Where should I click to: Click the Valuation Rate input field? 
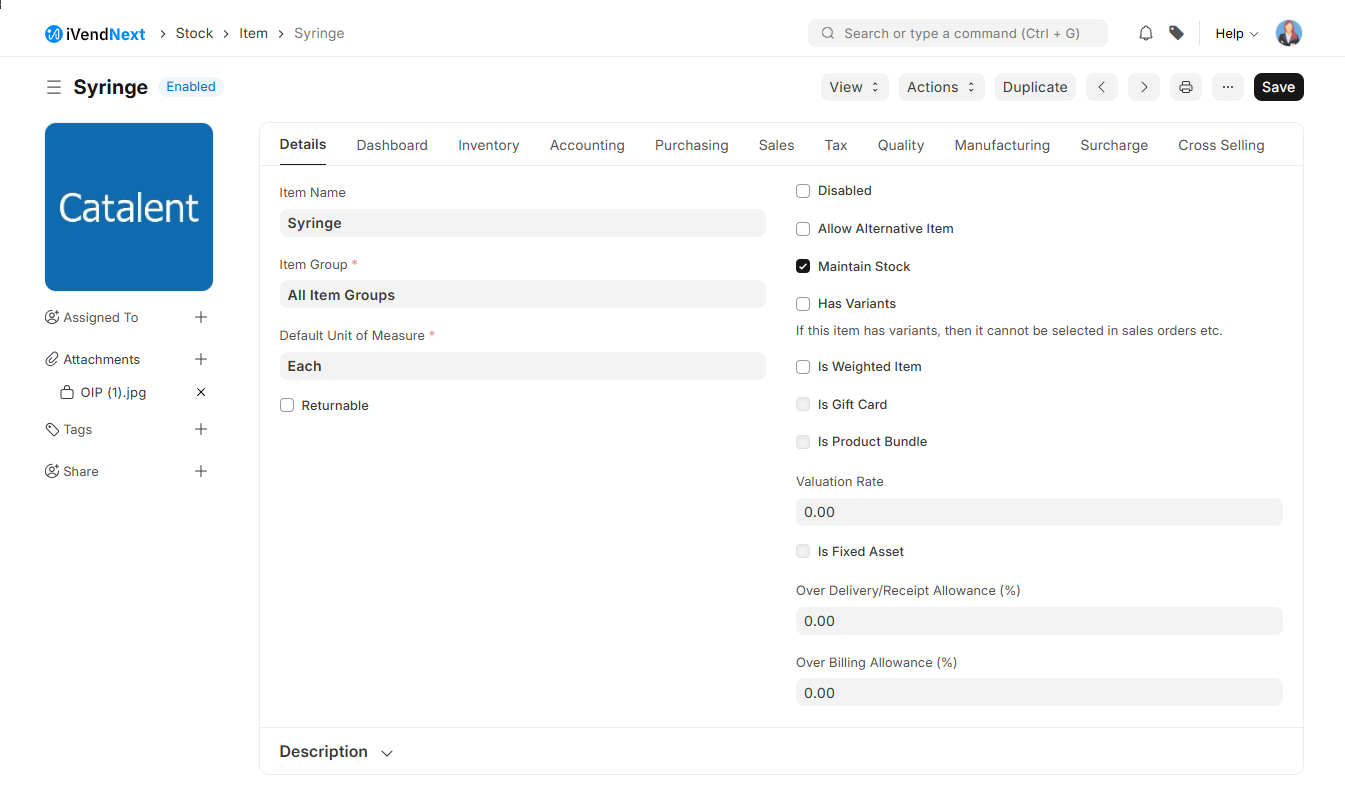tap(1038, 512)
